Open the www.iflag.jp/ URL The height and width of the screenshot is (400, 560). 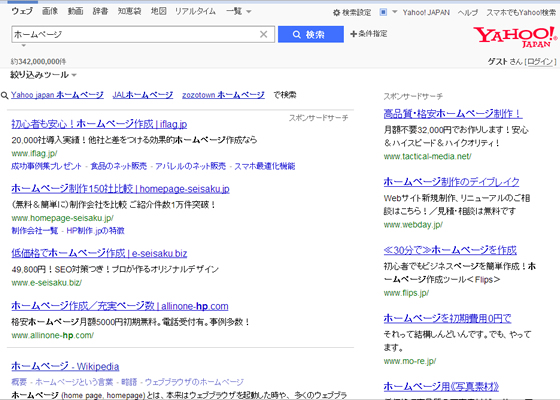click(x=34, y=154)
